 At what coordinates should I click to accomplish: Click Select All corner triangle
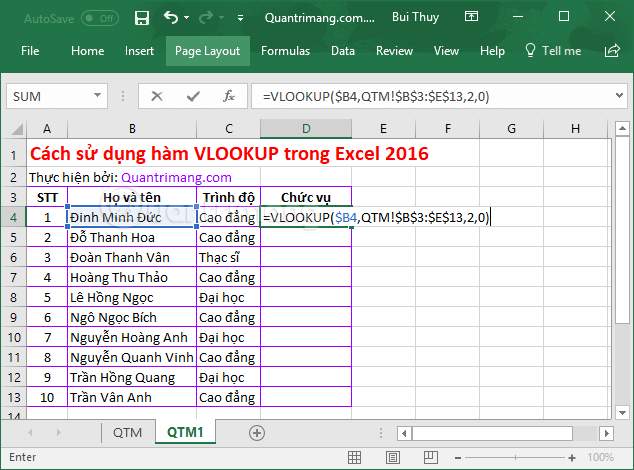(17, 129)
